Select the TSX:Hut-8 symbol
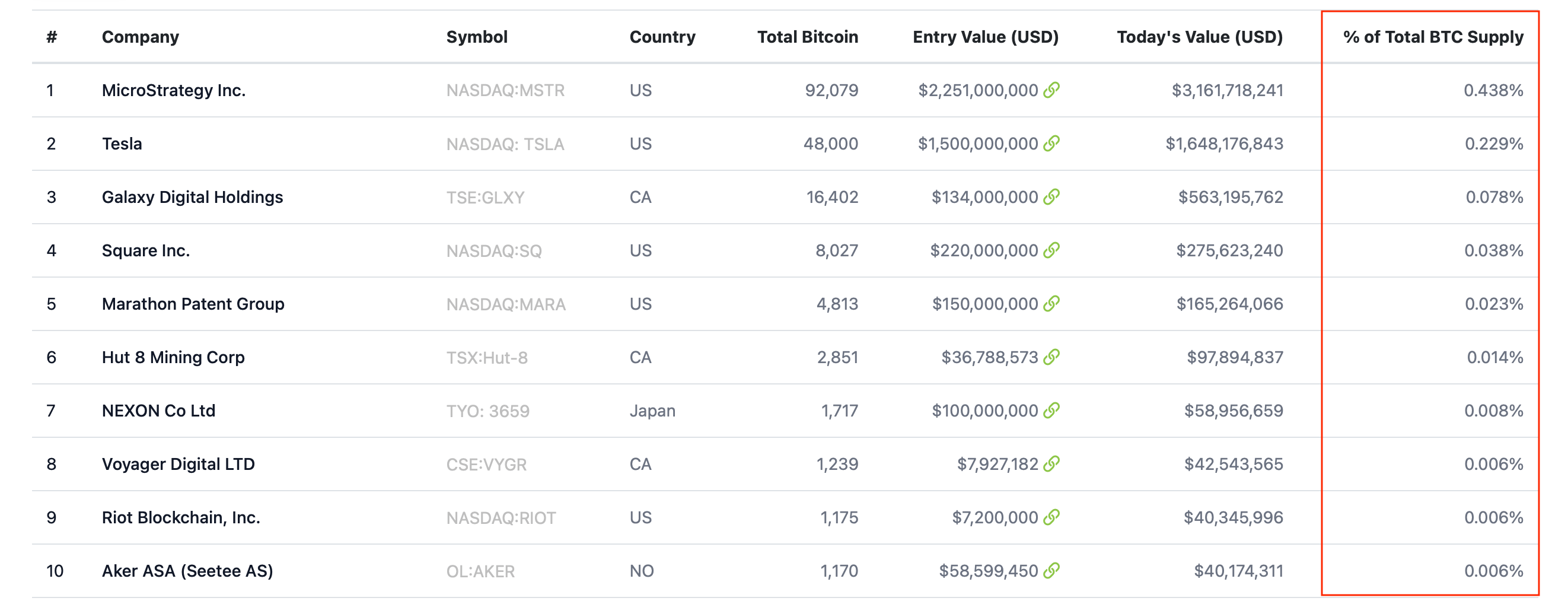 point(487,358)
